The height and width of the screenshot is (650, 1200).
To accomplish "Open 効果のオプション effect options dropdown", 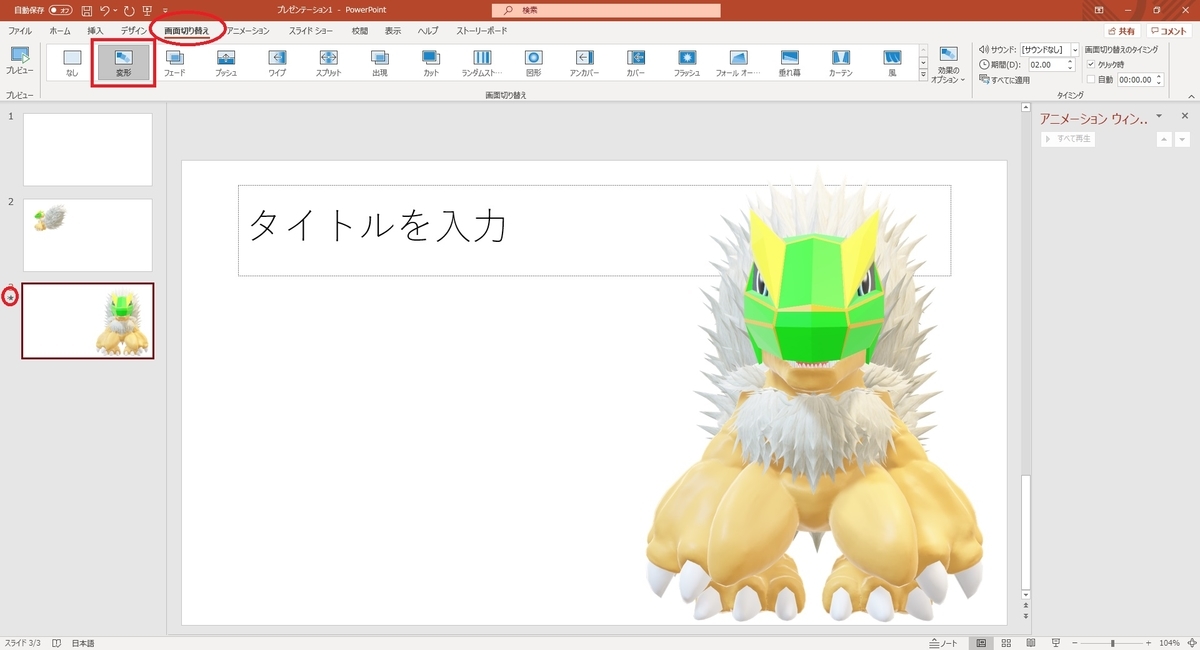I will (947, 65).
